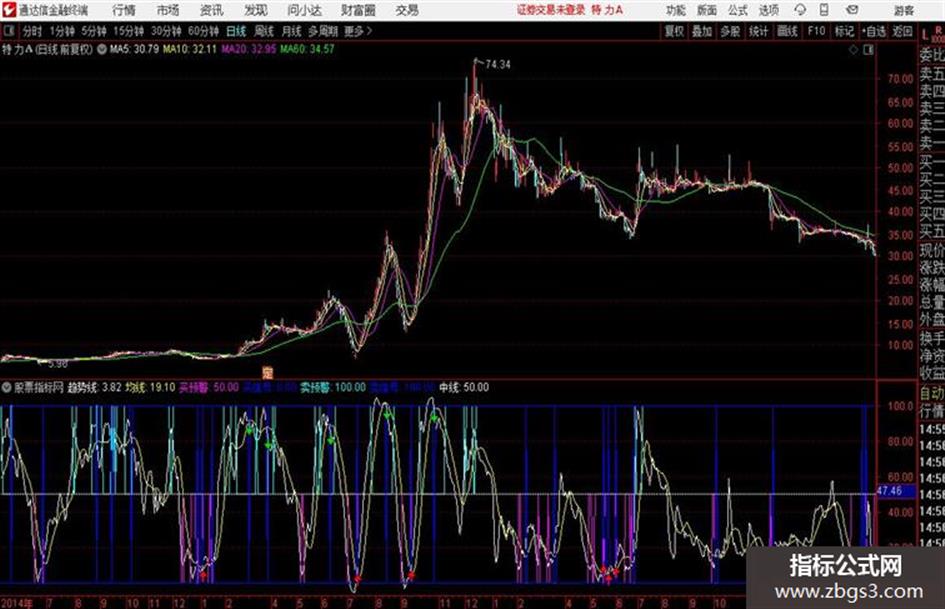This screenshot has height=609, width=945.
Task: Open the 功能 menu
Action: point(676,10)
